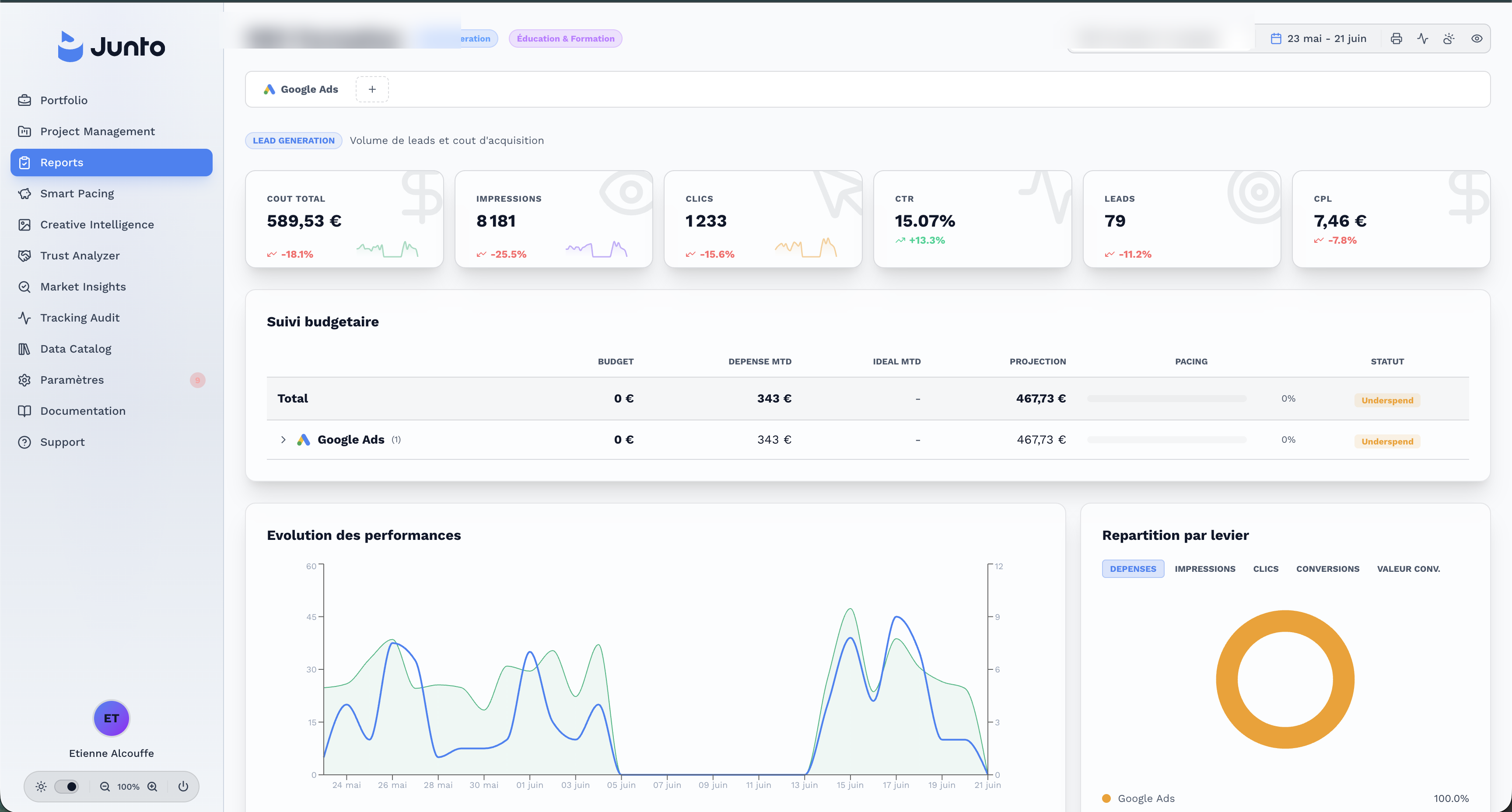
Task: Click the Junto logo
Action: (112, 46)
